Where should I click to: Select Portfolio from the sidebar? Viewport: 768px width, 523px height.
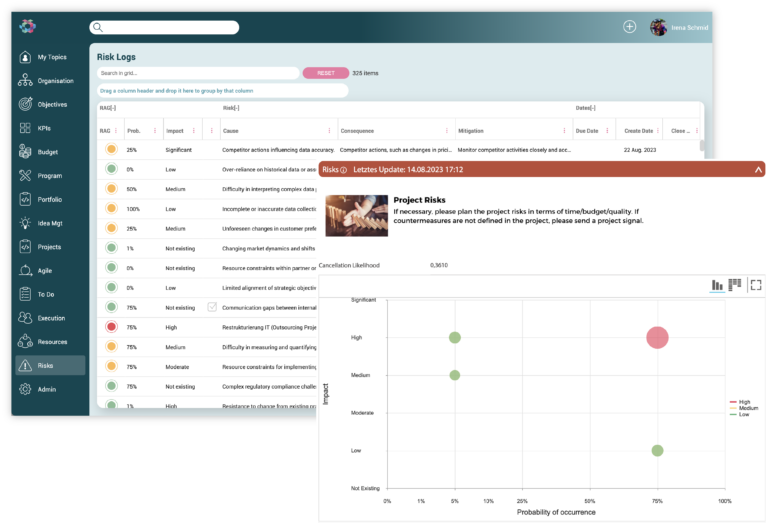(49, 199)
